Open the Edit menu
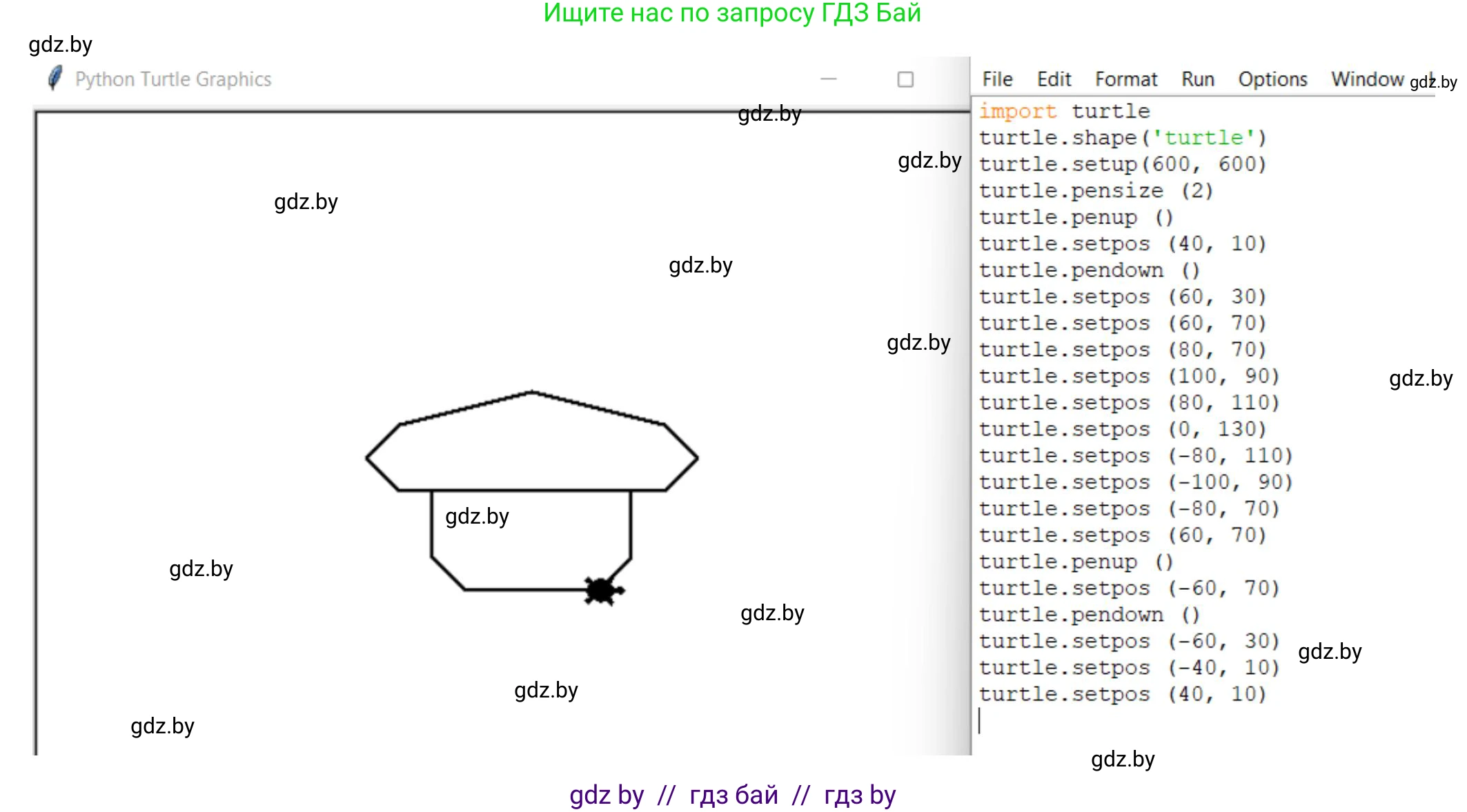Viewport: 1467px width, 812px height. 1054,79
